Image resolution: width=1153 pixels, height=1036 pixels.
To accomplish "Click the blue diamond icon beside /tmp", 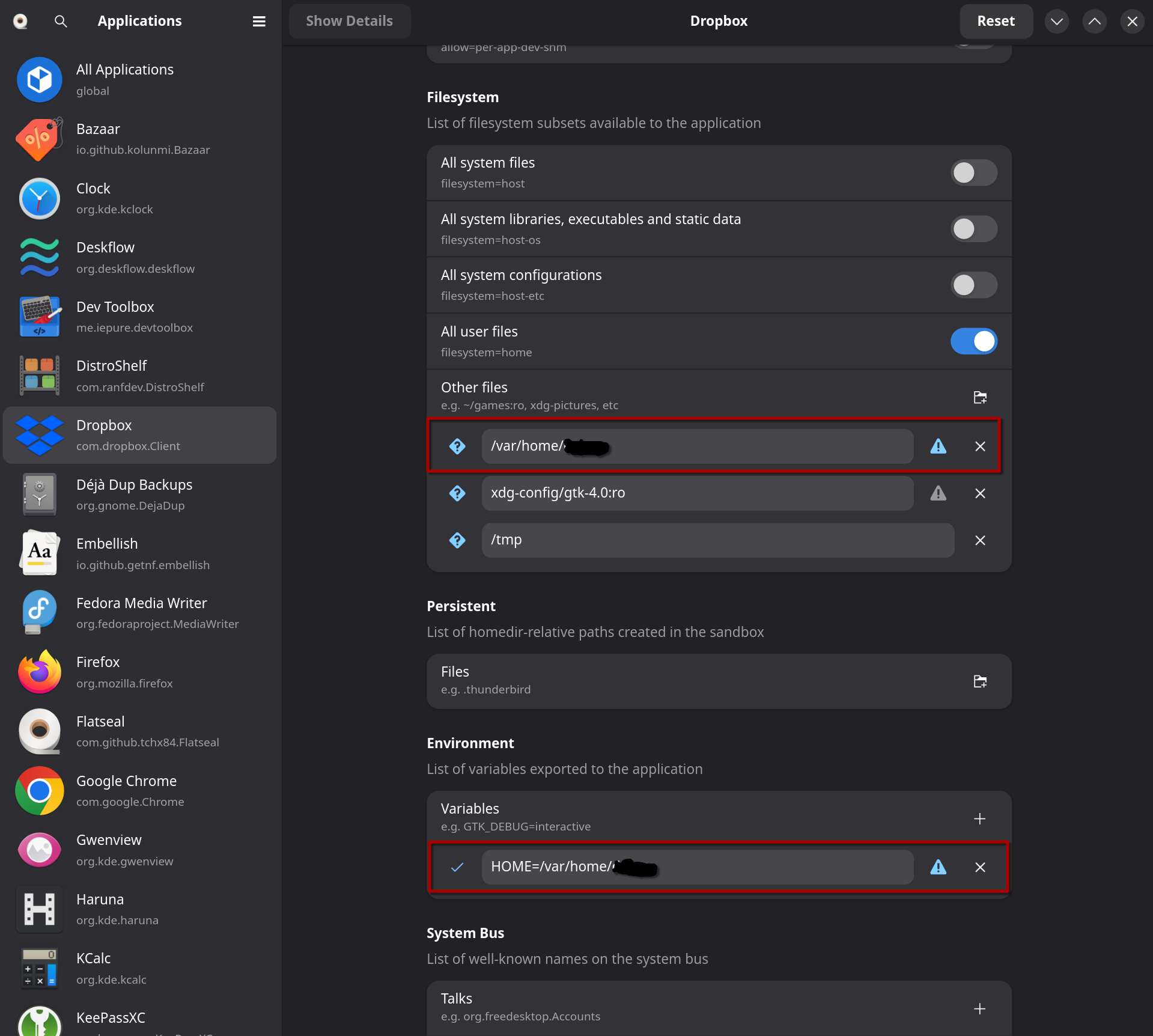I will pos(457,540).
